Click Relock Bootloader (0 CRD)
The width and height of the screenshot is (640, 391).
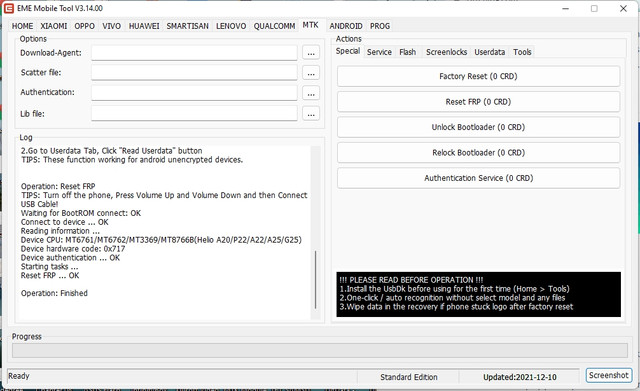coord(478,153)
